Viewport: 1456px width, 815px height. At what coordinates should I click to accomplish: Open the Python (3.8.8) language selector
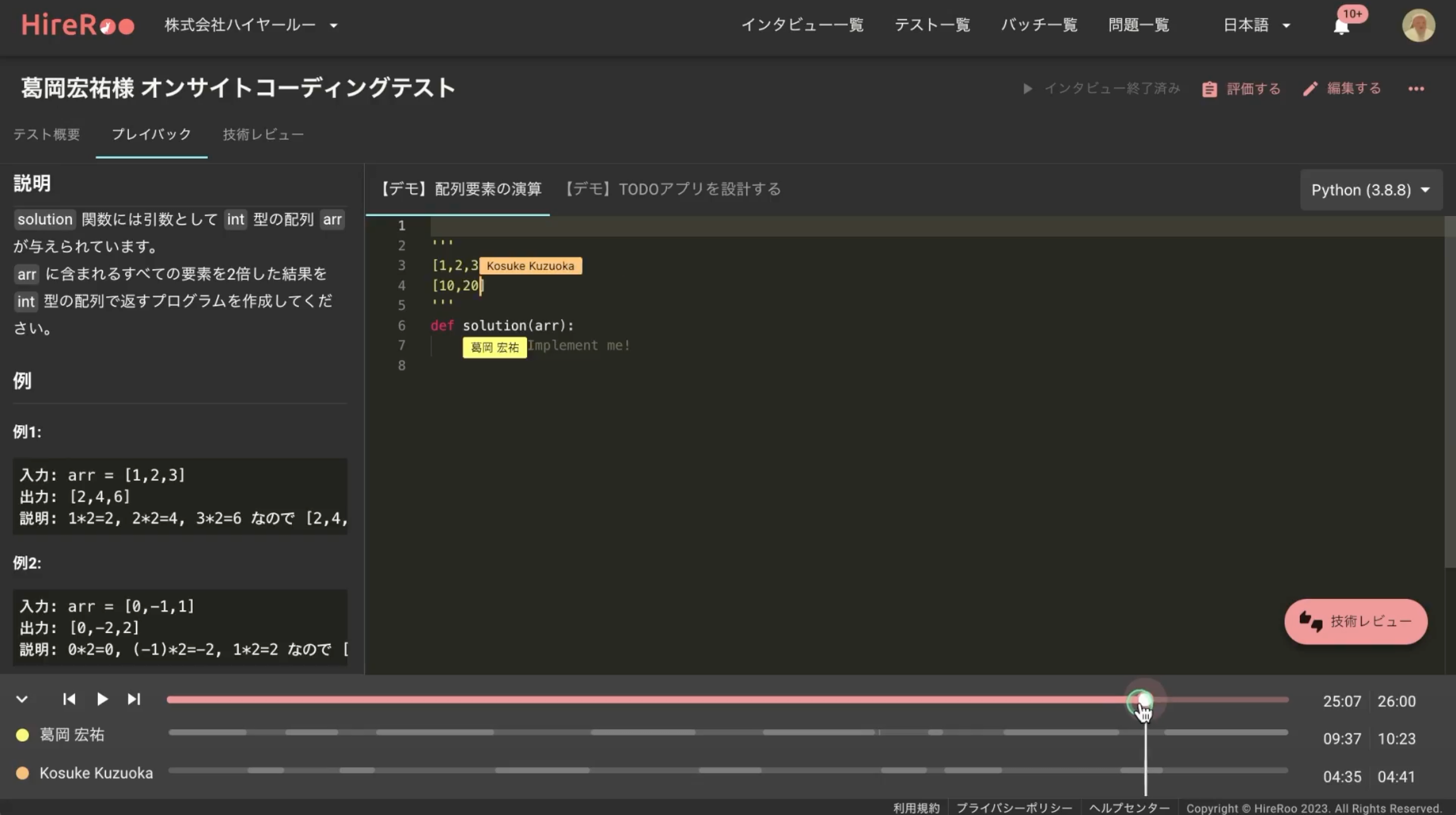point(1371,190)
